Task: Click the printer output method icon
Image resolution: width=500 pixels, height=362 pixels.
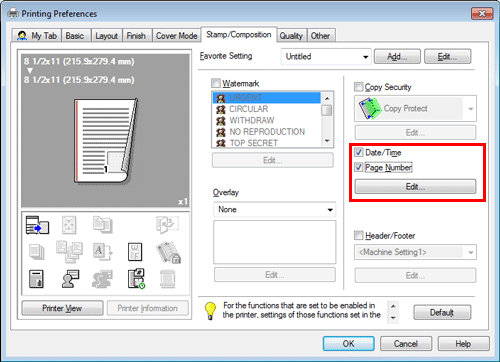Action: (x=37, y=225)
